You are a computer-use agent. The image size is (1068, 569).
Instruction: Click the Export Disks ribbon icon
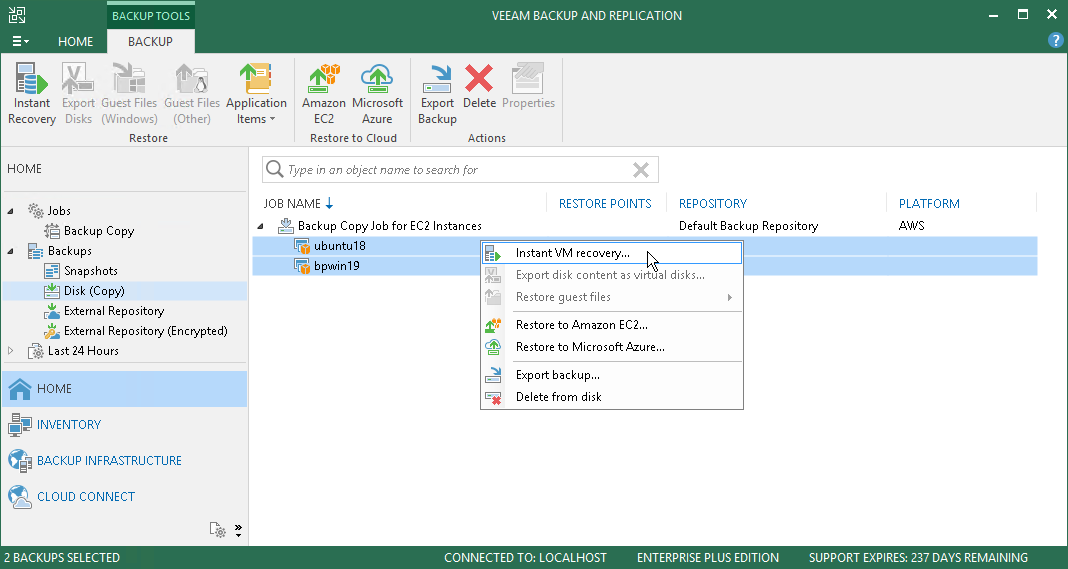(x=78, y=93)
